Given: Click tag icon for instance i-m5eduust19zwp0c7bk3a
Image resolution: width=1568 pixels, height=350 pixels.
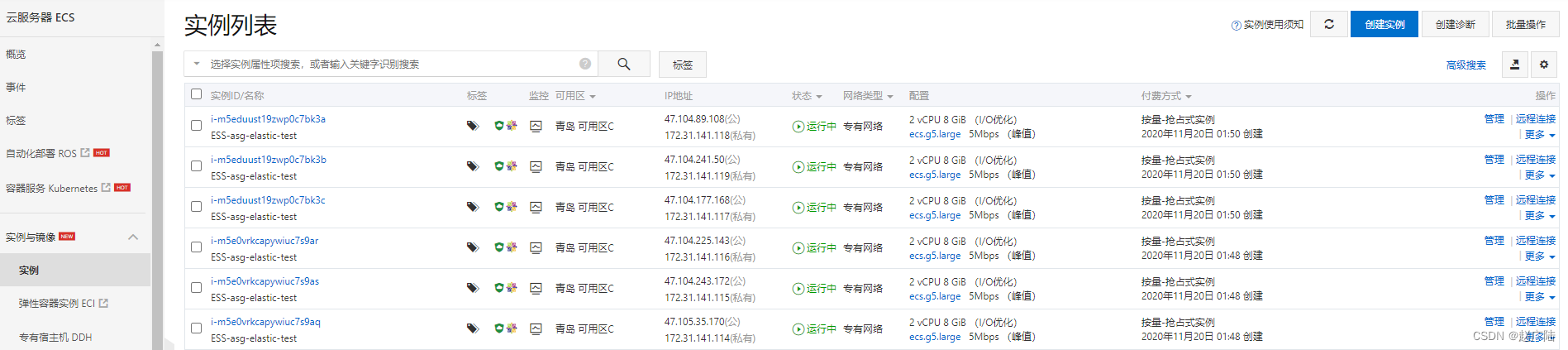Looking at the screenshot, I should (x=473, y=126).
